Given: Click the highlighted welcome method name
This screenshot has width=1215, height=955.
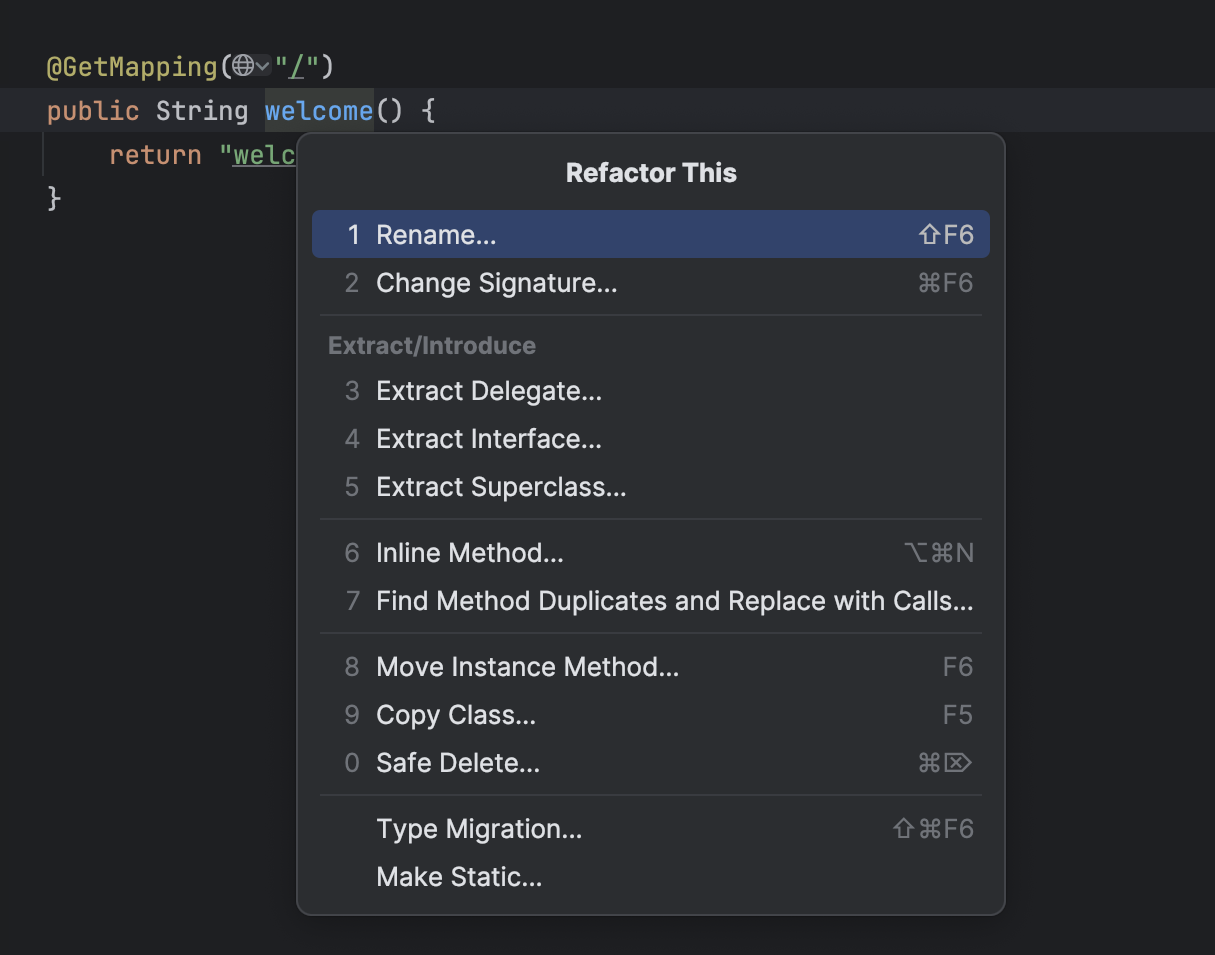Looking at the screenshot, I should point(318,110).
